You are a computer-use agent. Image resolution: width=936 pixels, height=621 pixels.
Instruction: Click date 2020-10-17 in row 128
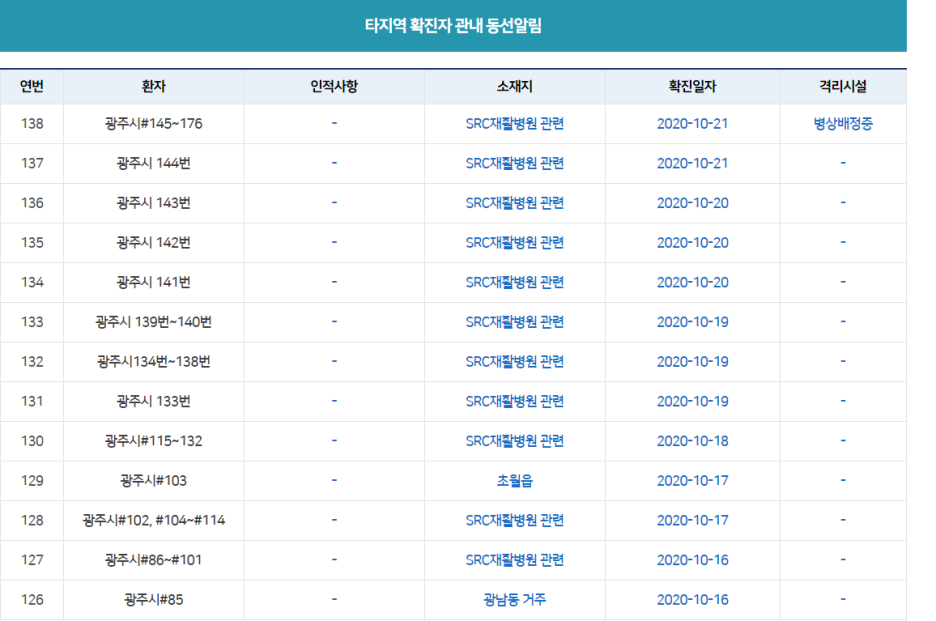[x=692, y=521]
